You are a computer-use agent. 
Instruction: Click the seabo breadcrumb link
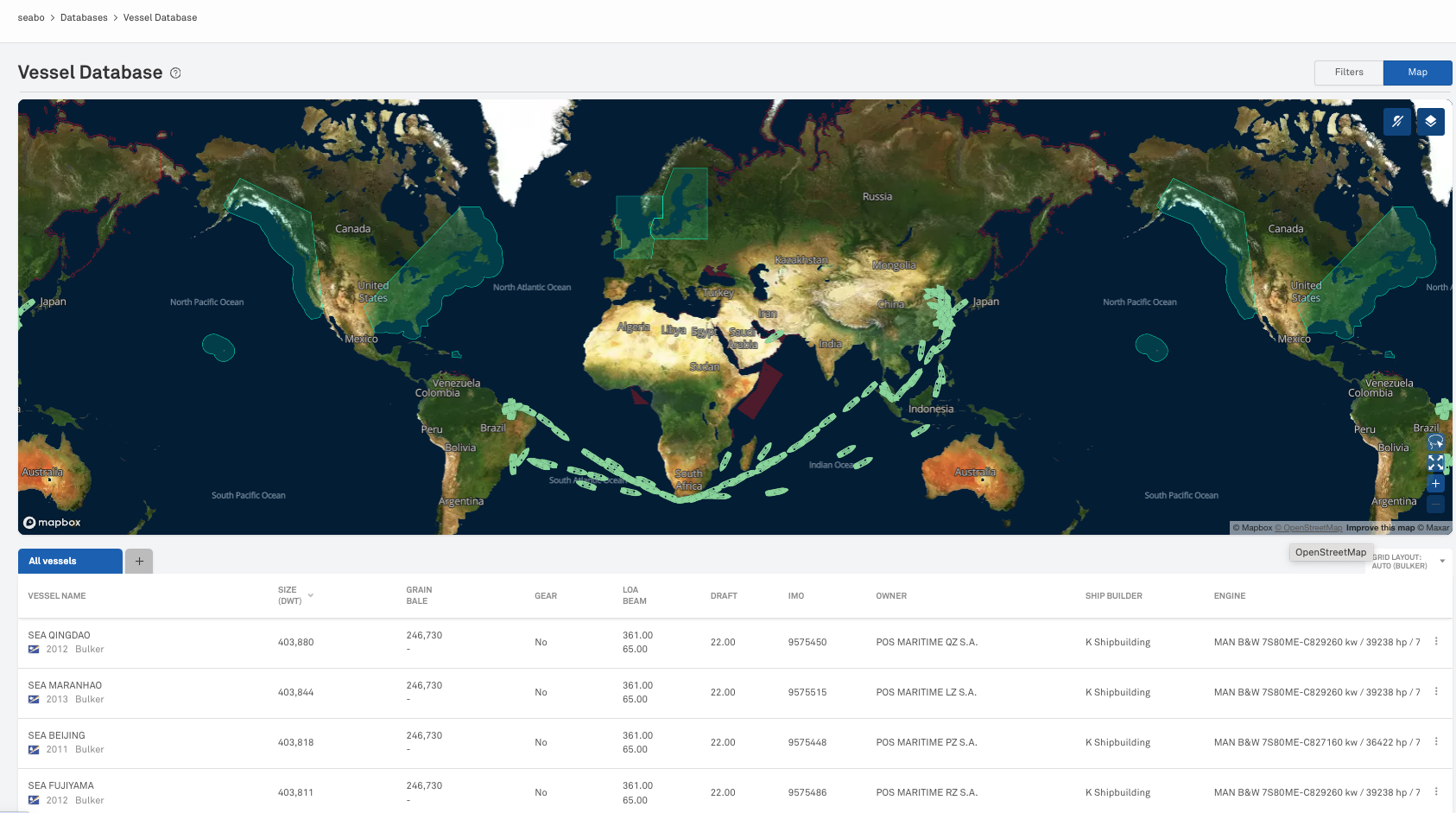pos(31,17)
